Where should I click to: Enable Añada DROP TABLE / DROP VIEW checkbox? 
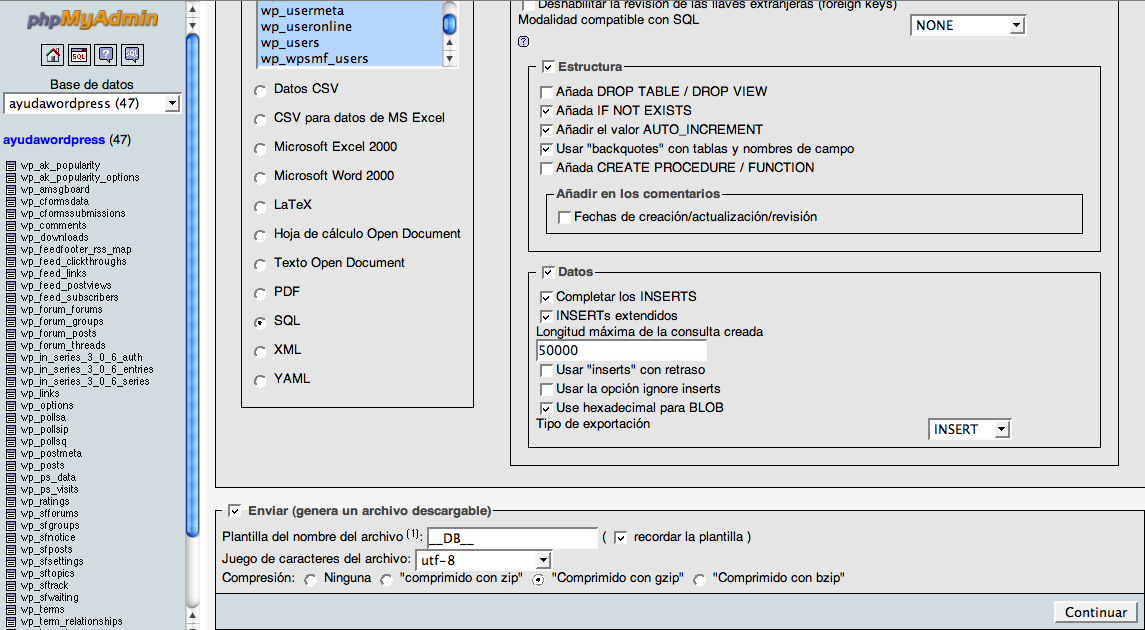[x=546, y=92]
